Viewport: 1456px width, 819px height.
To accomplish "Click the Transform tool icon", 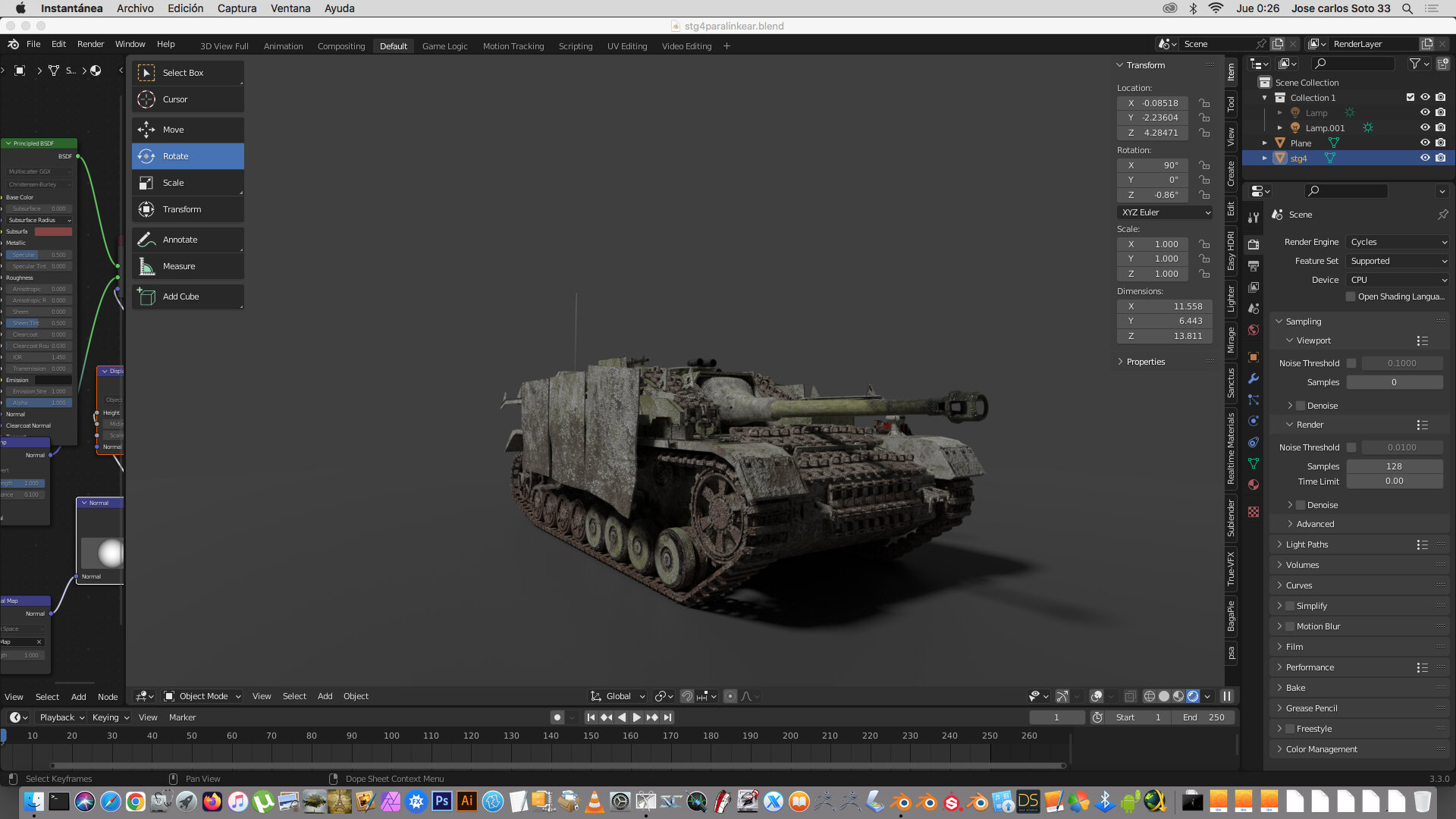I will [146, 209].
